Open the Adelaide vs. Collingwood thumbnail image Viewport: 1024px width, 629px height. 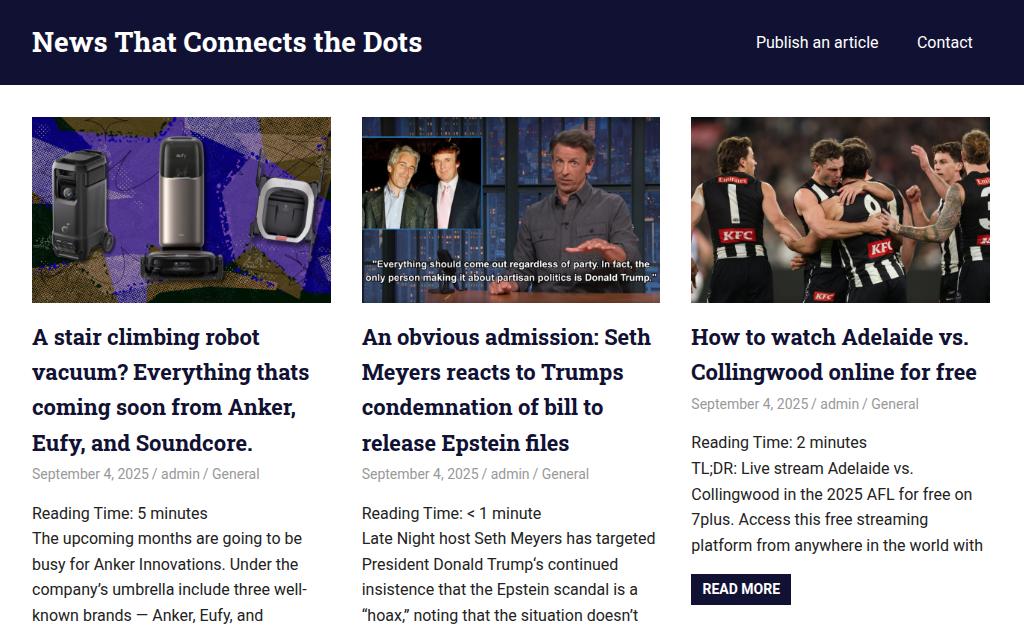840,210
